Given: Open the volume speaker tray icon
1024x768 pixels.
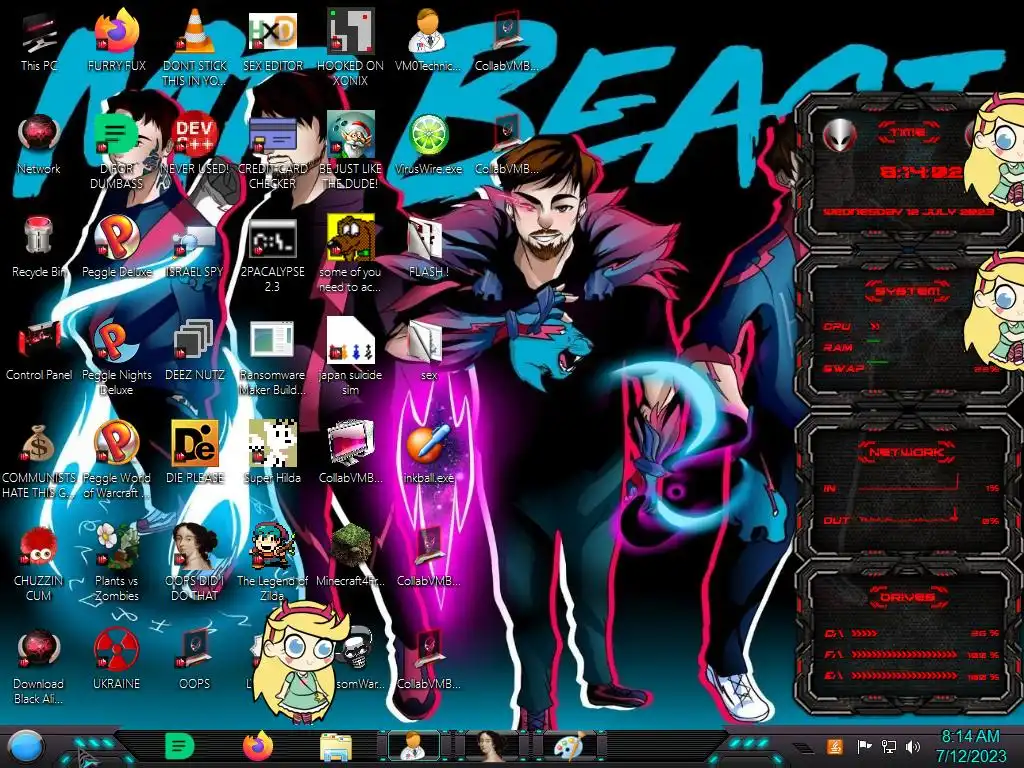Looking at the screenshot, I should click(x=913, y=746).
